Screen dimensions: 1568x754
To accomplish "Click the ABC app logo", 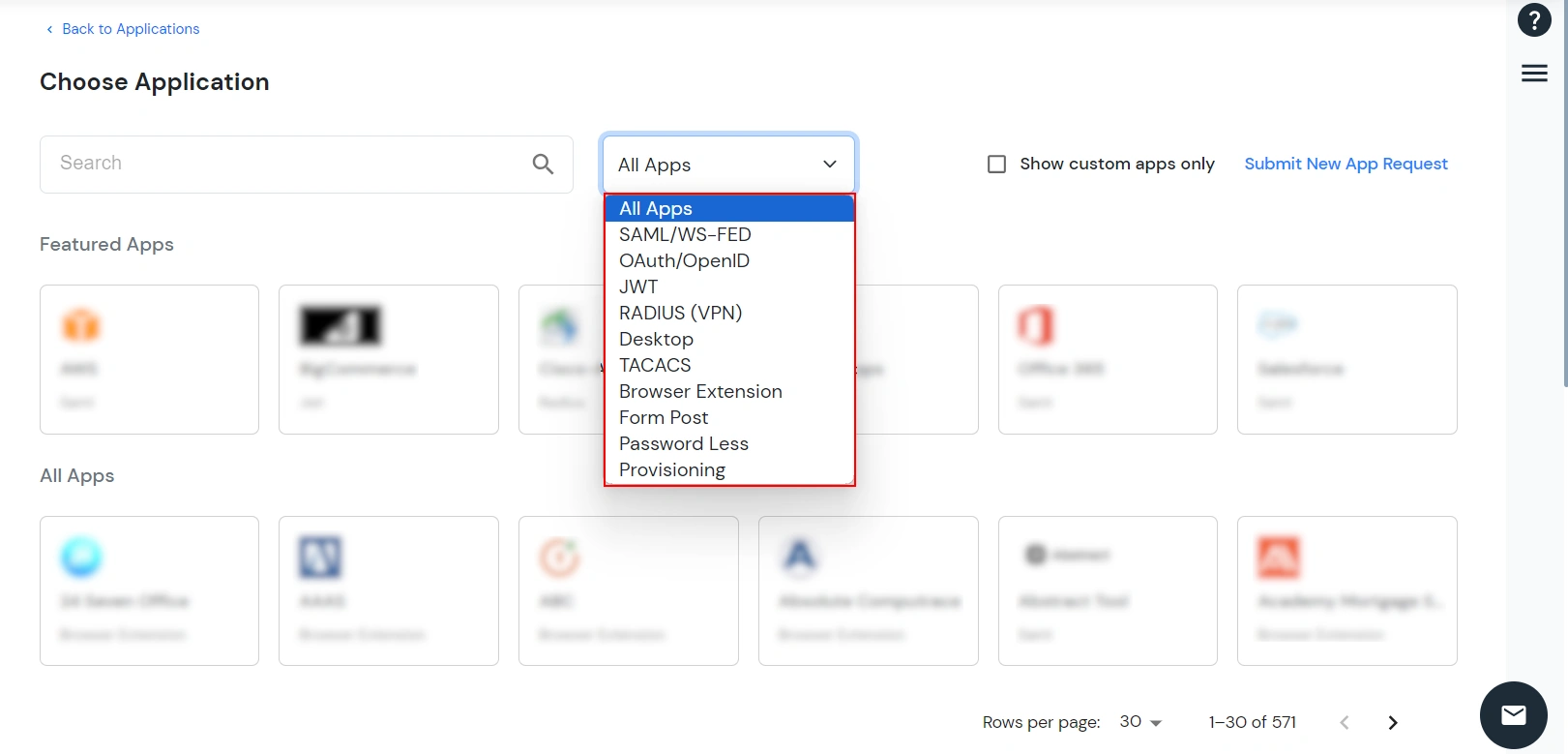I will point(559,557).
